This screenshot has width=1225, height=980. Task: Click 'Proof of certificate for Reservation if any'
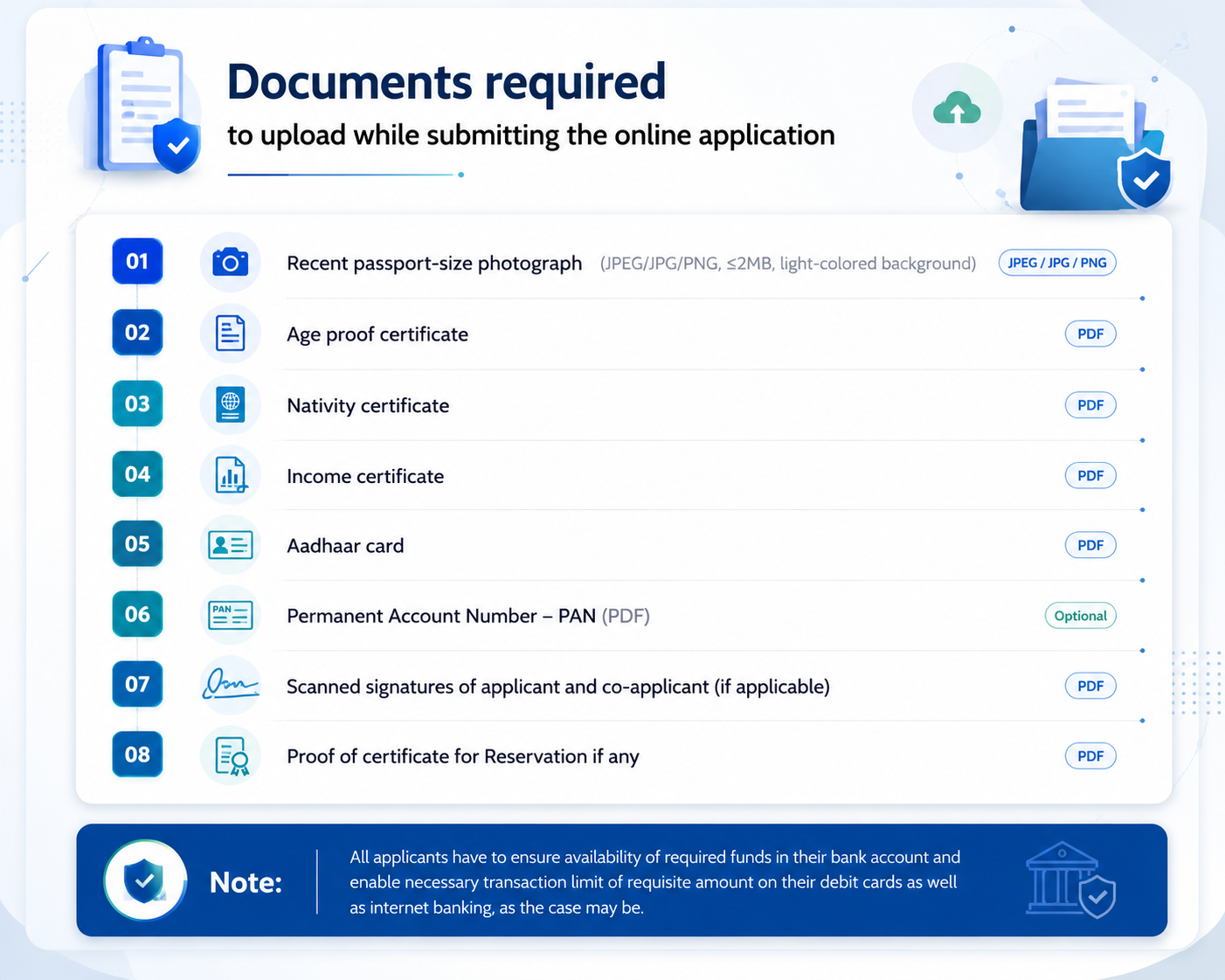pyautogui.click(x=463, y=756)
